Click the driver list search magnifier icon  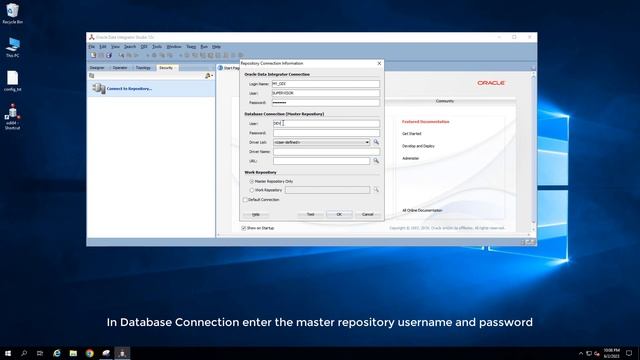tap(376, 142)
